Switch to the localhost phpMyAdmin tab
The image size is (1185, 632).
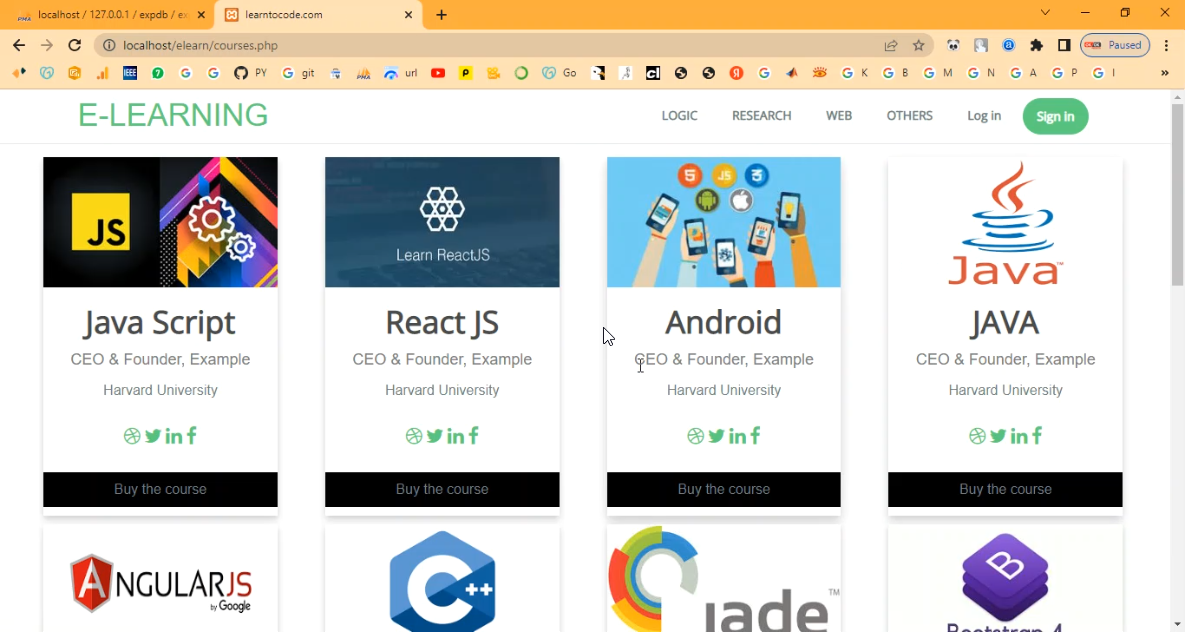(x=110, y=14)
